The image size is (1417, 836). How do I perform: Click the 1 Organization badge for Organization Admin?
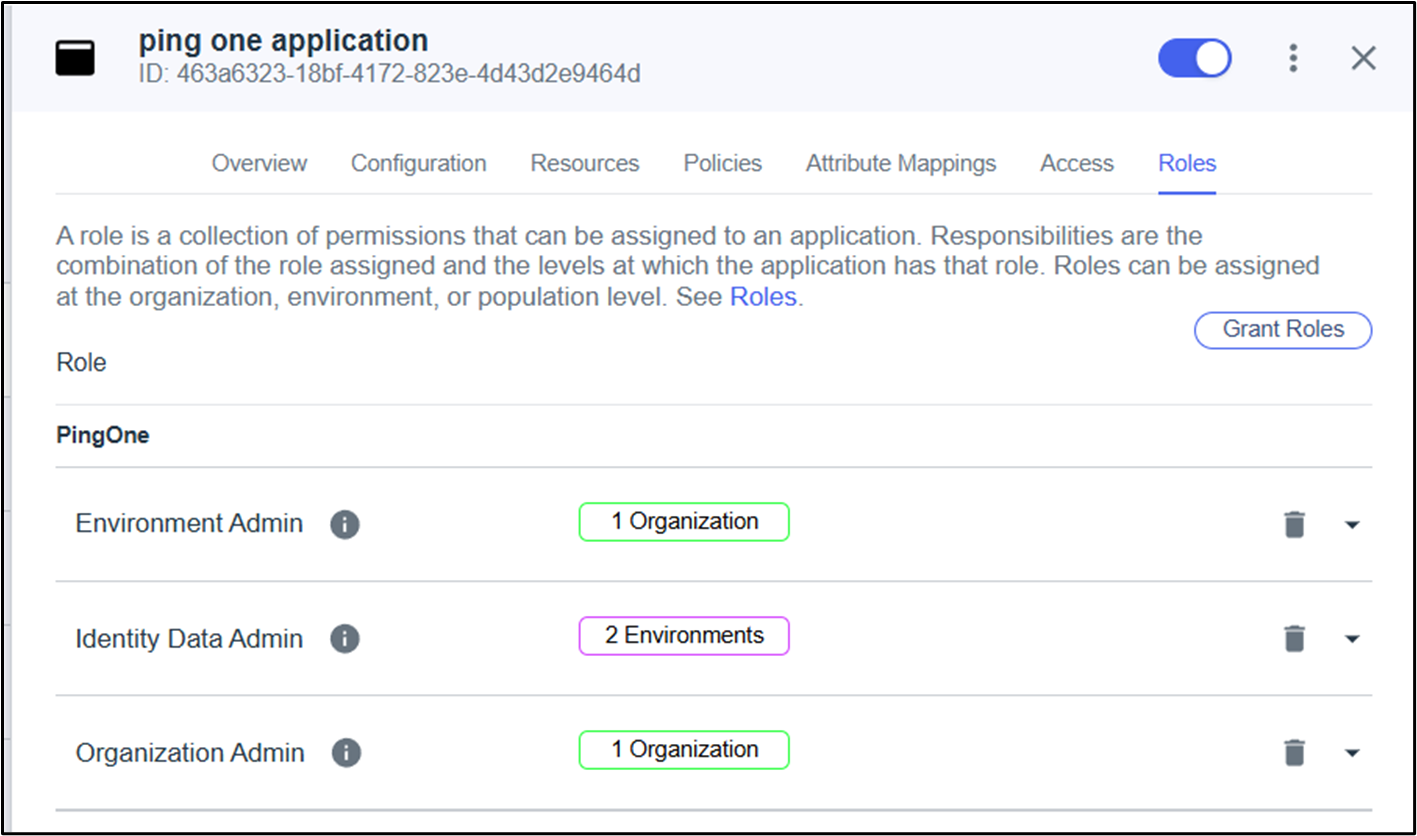tap(684, 750)
